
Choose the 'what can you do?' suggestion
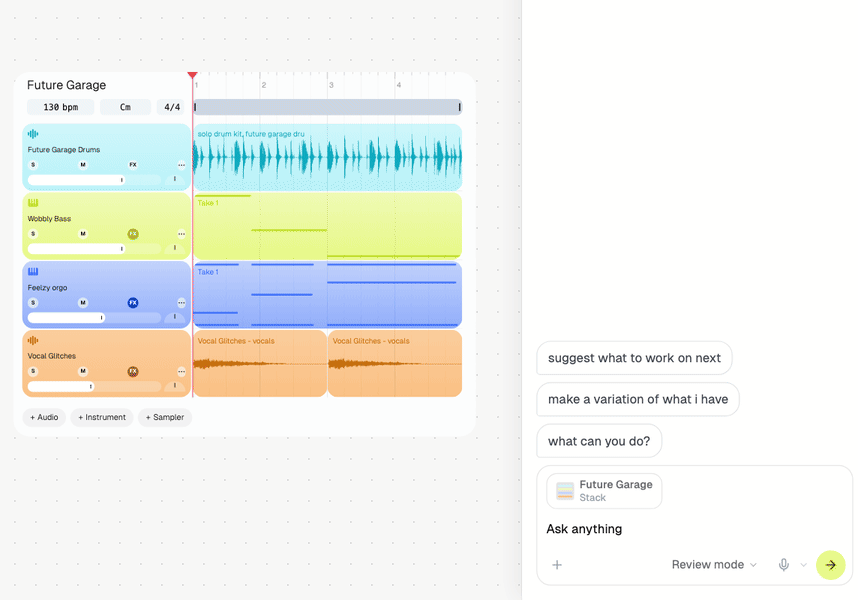click(599, 441)
